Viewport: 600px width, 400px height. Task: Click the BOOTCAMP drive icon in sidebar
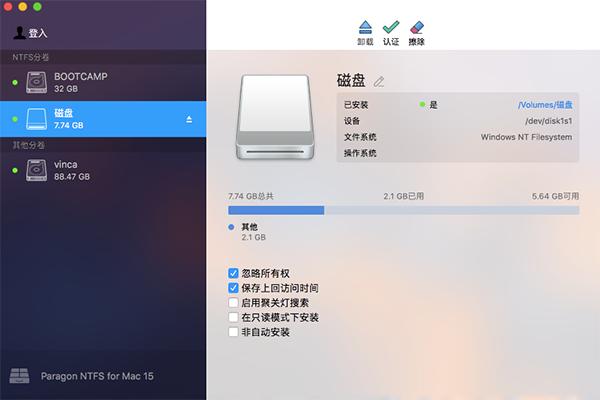tap(36, 82)
